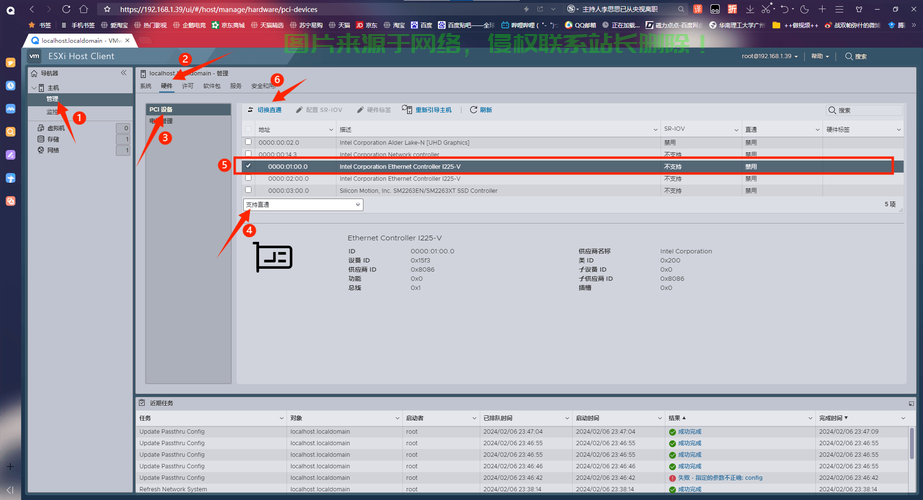Check the box for device 0000:02:00.0
This screenshot has width=923, height=500.
click(x=248, y=178)
